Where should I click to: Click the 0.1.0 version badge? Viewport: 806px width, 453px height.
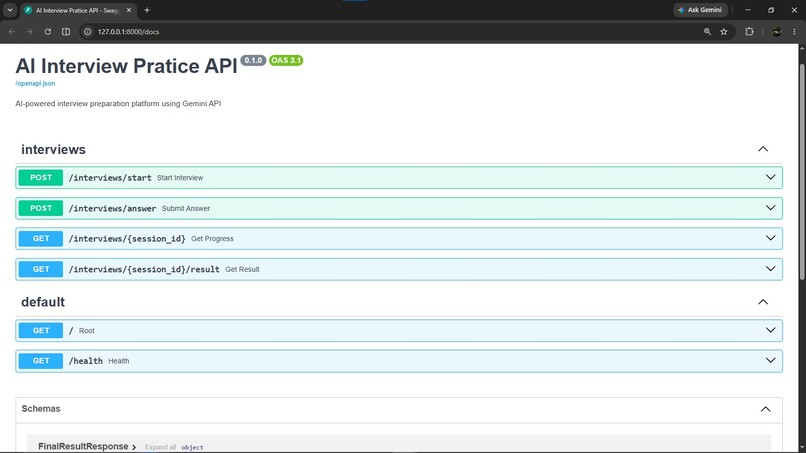(253, 61)
